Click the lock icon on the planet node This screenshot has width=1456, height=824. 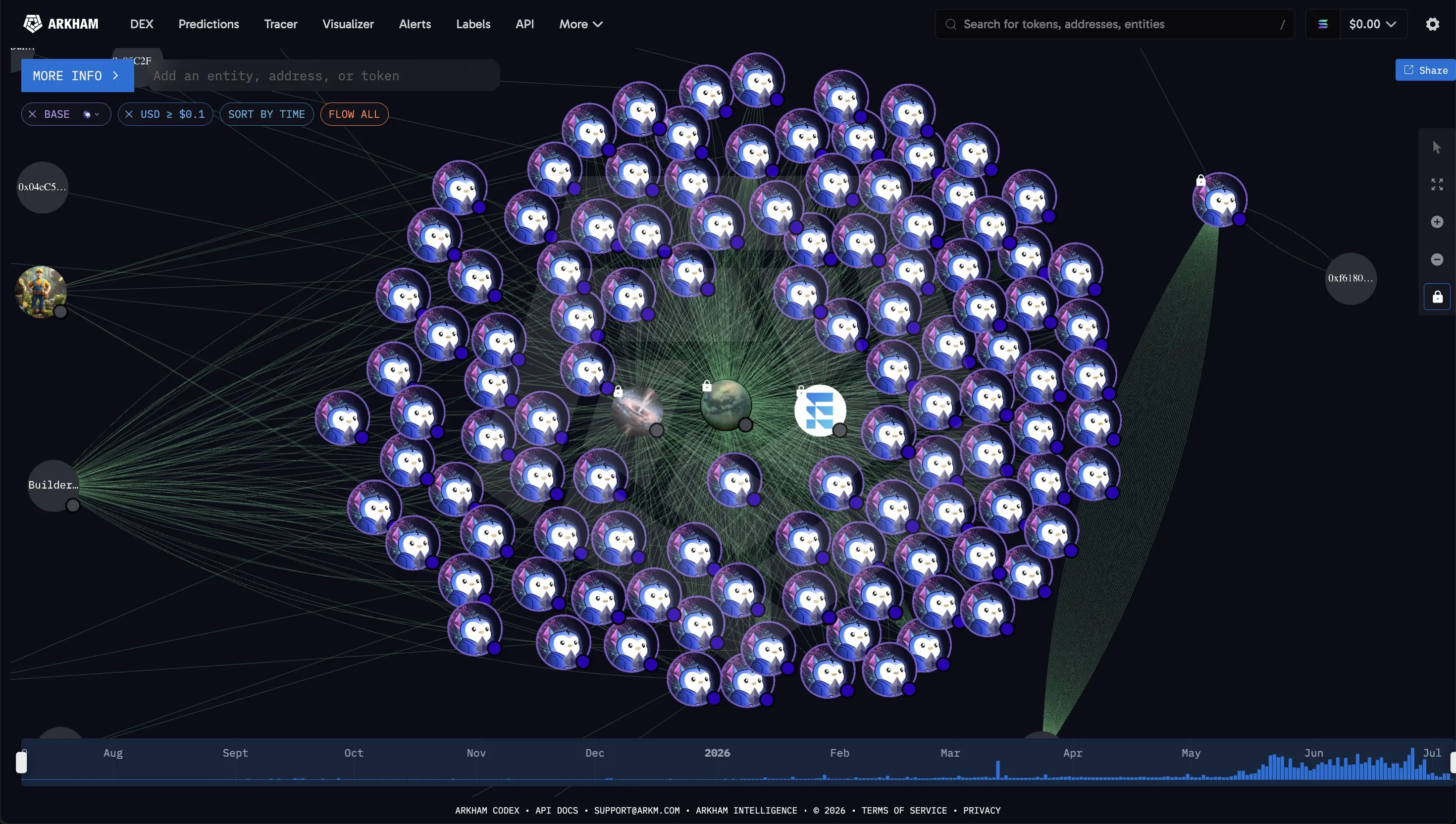707,386
